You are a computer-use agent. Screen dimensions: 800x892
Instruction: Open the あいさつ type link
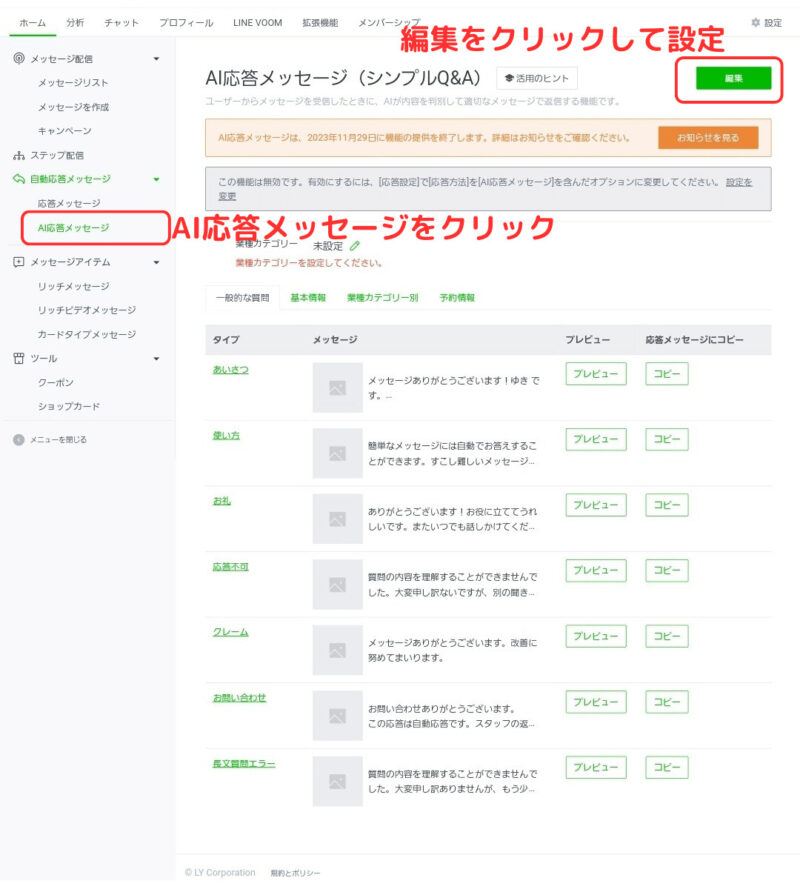pos(230,370)
